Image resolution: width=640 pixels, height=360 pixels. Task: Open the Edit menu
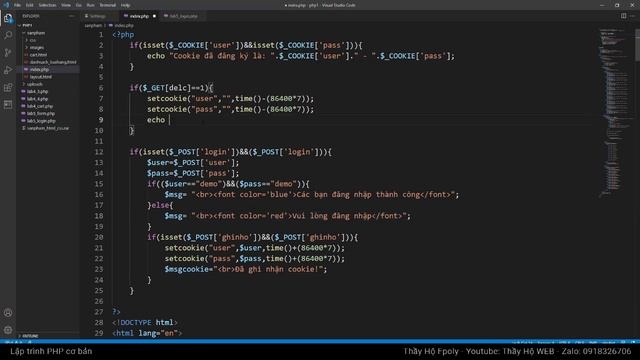(x=29, y=5)
